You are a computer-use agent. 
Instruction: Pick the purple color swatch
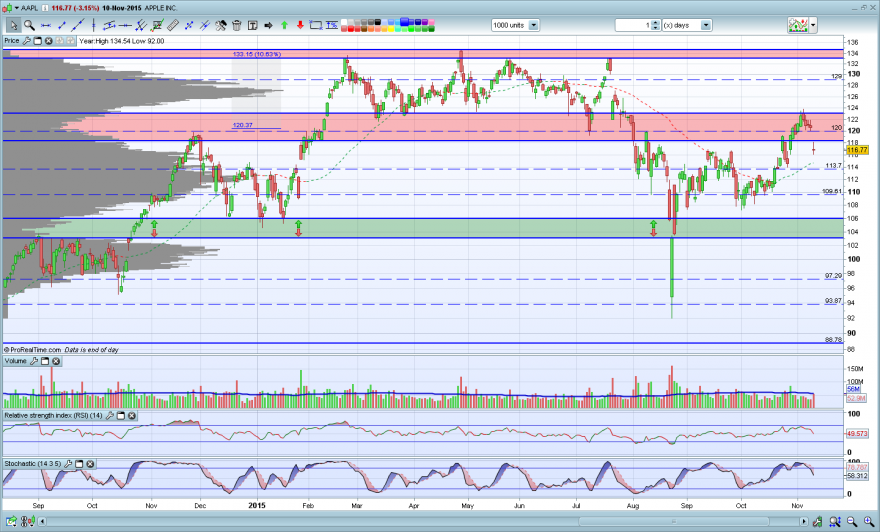pos(425,22)
